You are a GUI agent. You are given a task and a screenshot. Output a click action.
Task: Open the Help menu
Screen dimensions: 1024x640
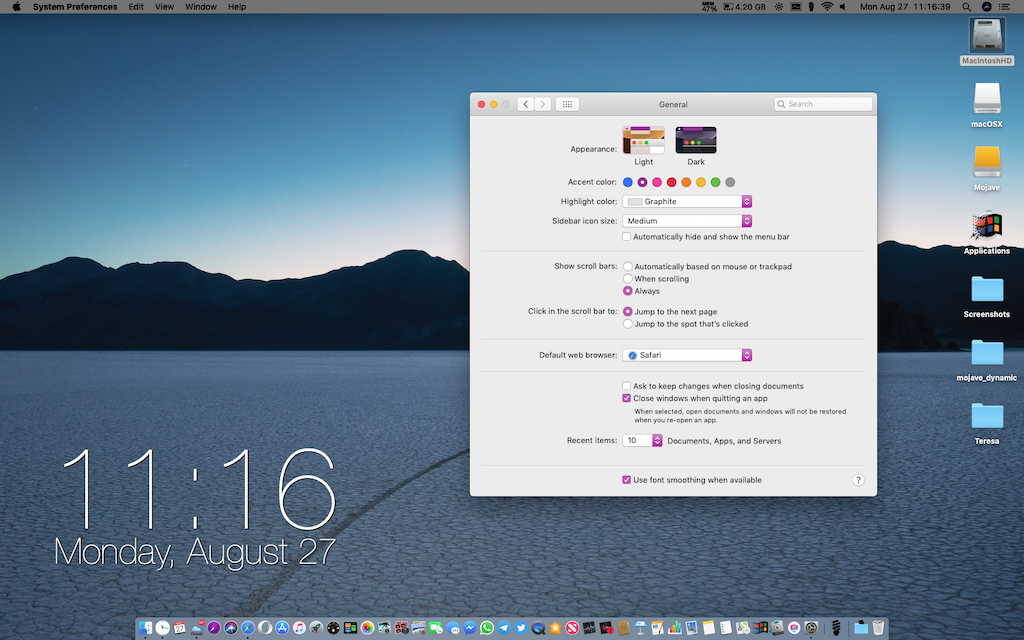[x=237, y=7]
